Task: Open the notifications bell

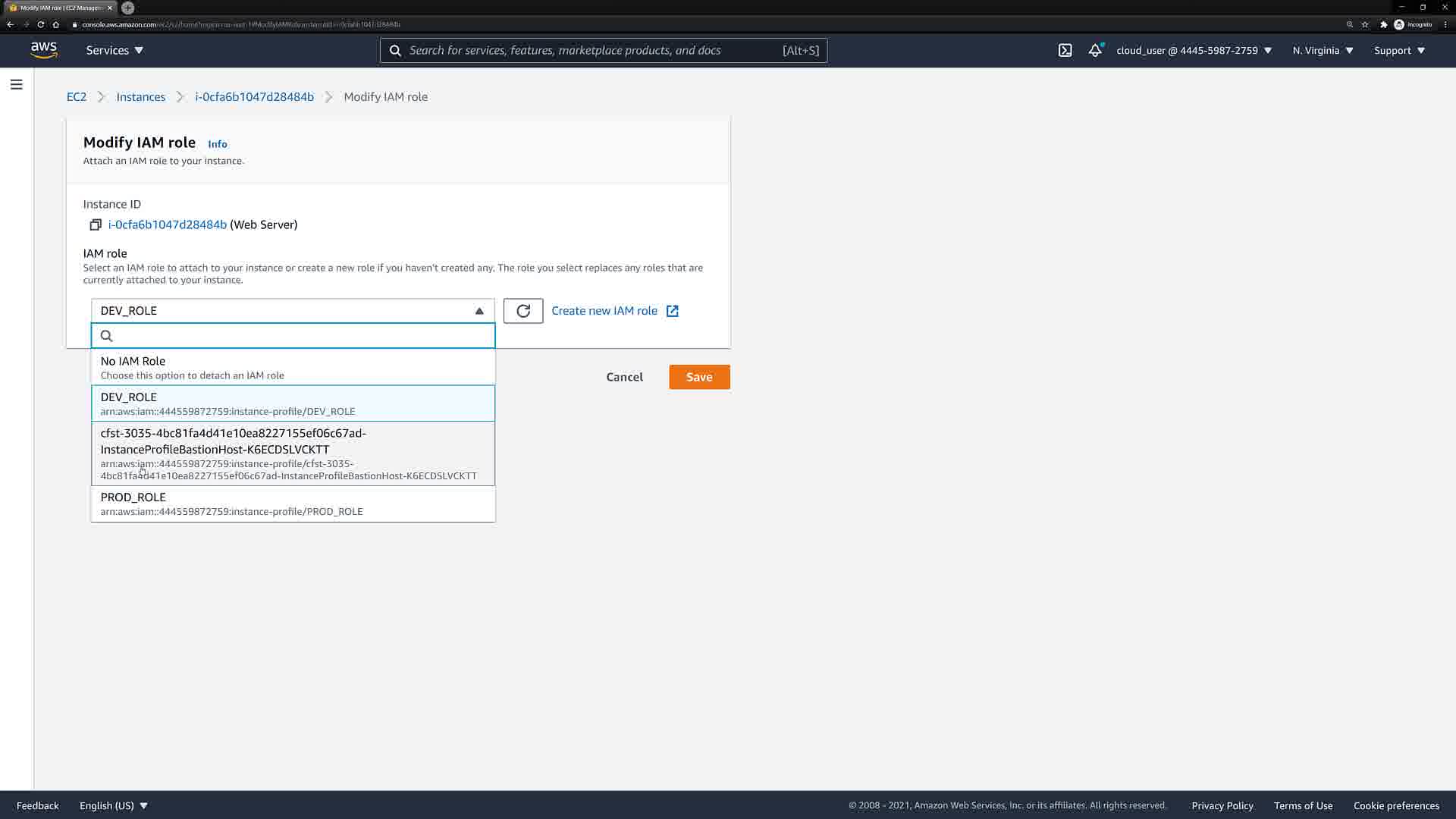Action: point(1094,51)
